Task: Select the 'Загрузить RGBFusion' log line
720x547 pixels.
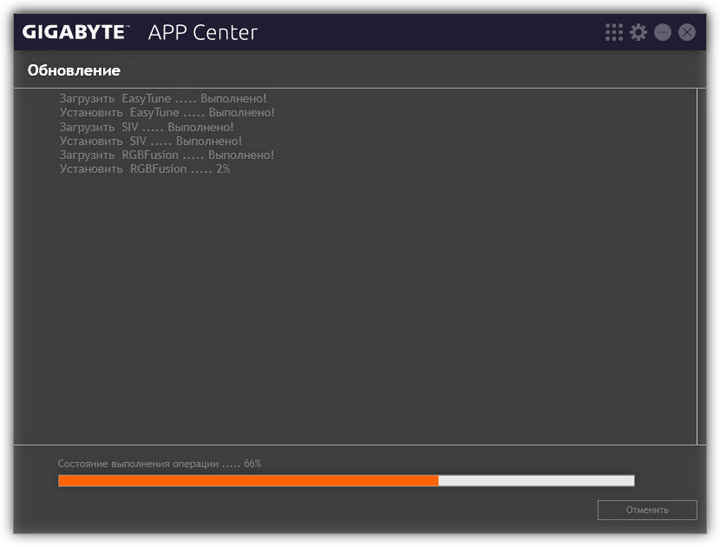Action: click(x=167, y=155)
